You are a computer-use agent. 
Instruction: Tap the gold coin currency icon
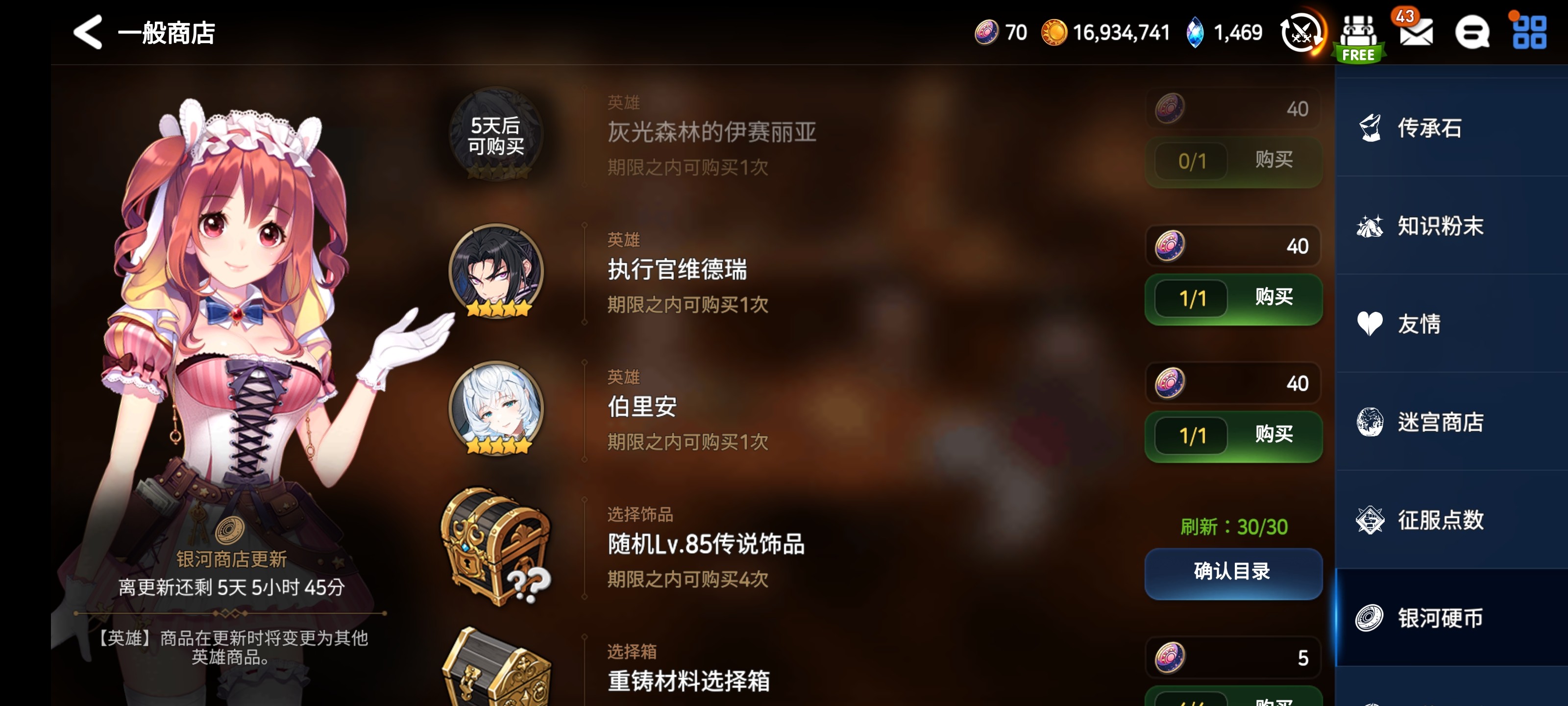coord(1053,32)
